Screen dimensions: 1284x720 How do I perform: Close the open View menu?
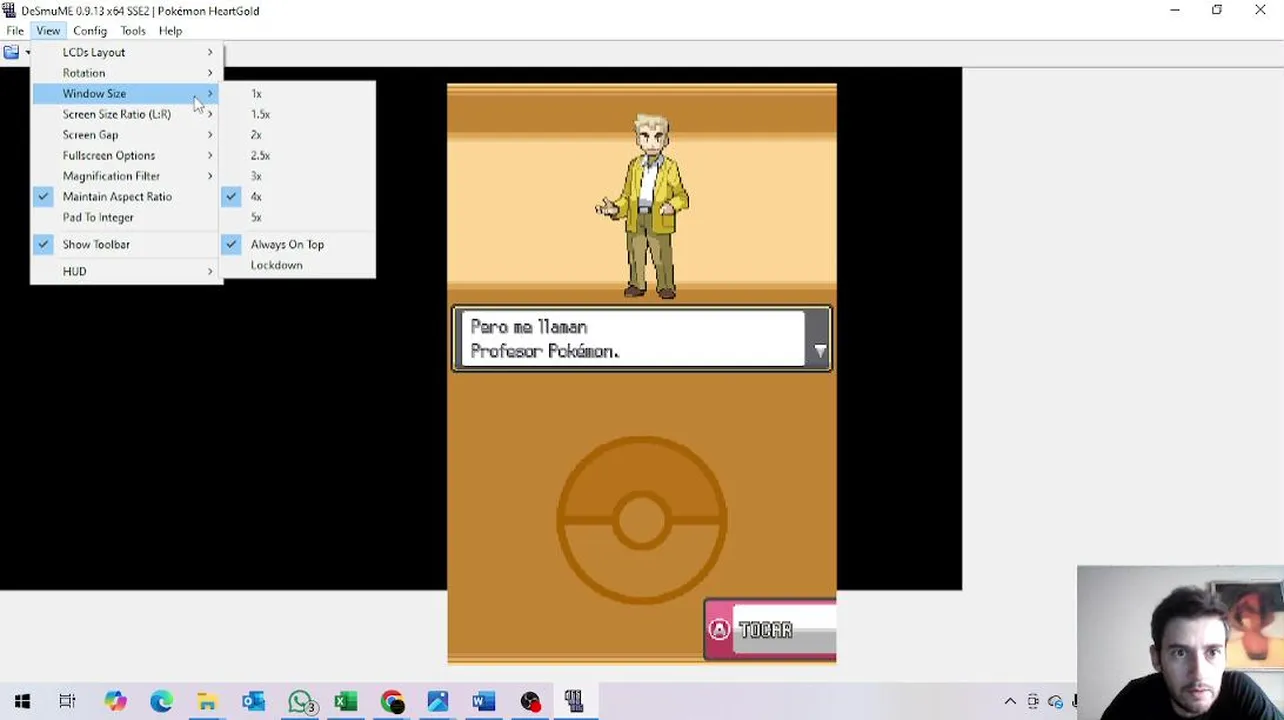pos(48,31)
